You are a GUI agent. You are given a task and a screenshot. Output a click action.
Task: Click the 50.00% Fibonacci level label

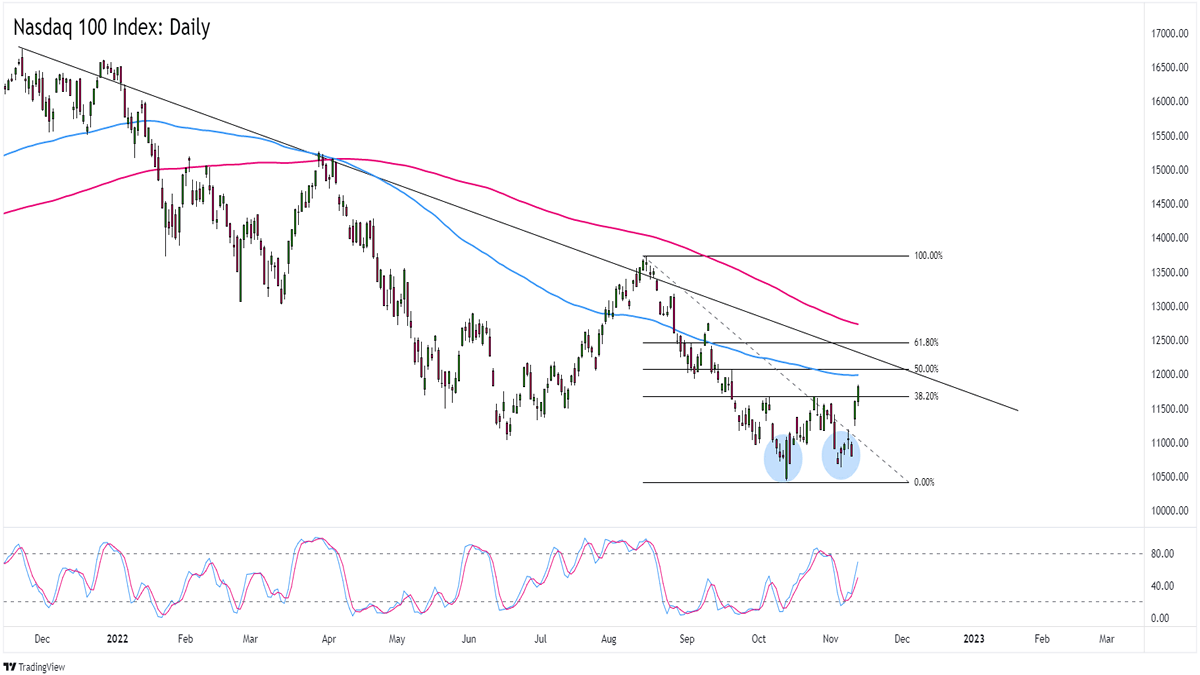tap(925, 370)
